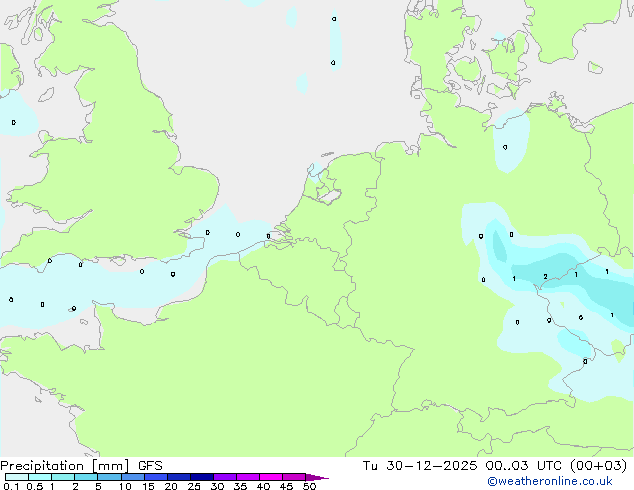This screenshot has width=634, height=490.
Task: Click the 30–35 mm purple legend swatch
Action: (x=225, y=477)
